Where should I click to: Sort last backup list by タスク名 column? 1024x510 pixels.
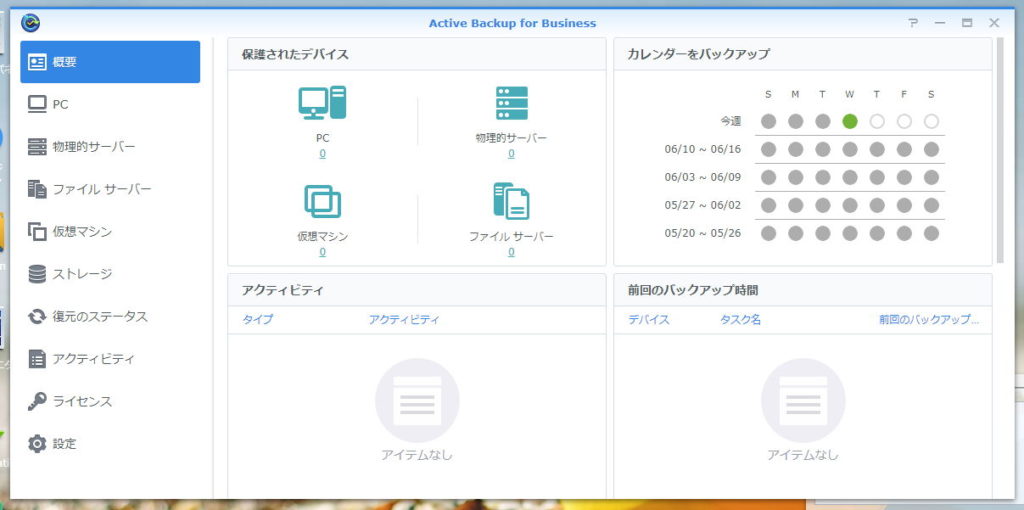tap(741, 320)
